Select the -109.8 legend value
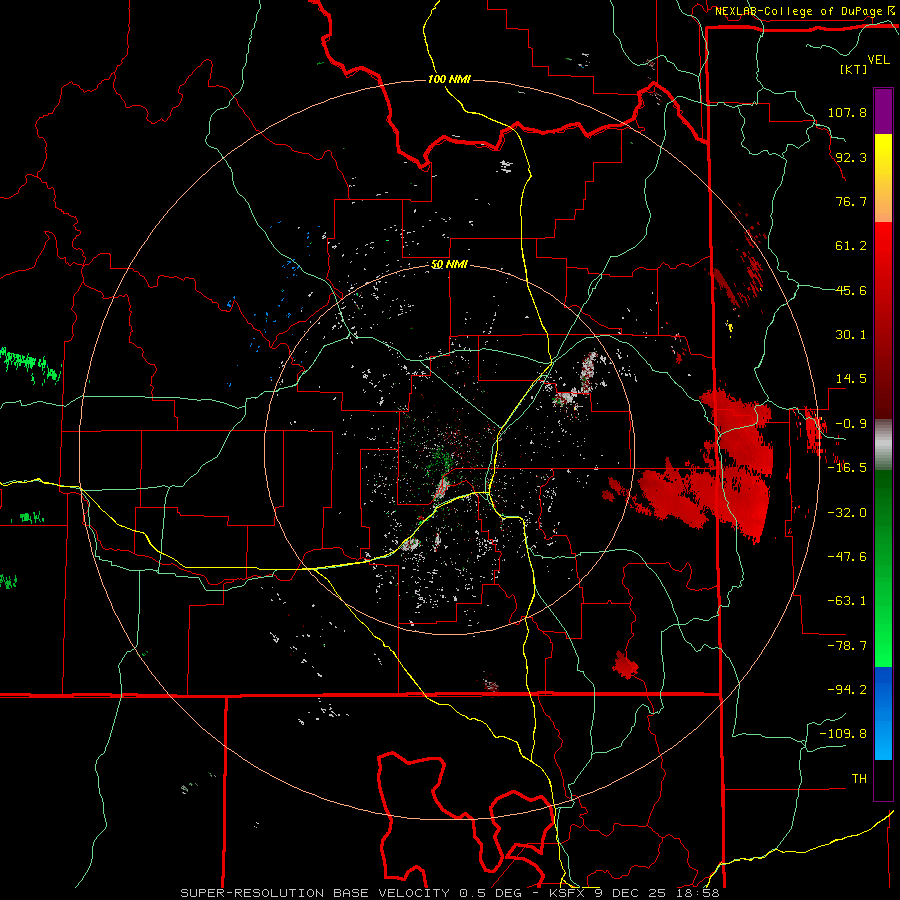The height and width of the screenshot is (900, 900). pyautogui.click(x=843, y=734)
